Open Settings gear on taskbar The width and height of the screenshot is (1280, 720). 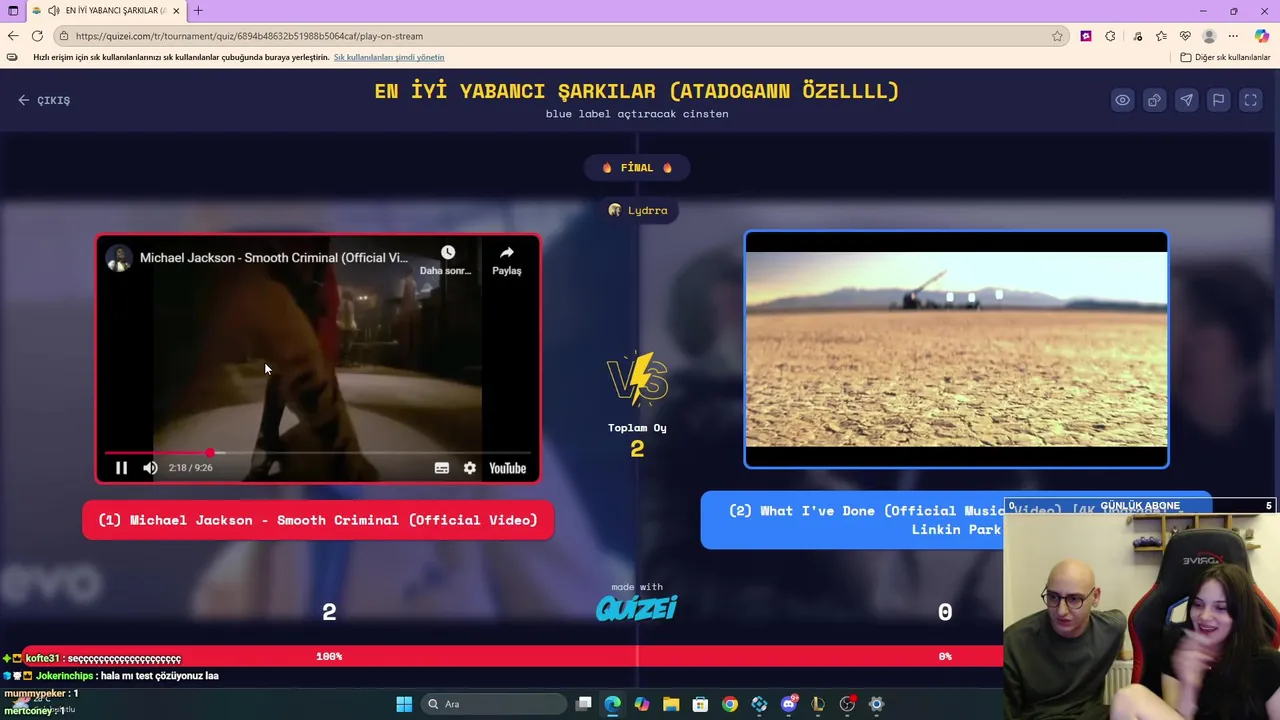click(876, 704)
